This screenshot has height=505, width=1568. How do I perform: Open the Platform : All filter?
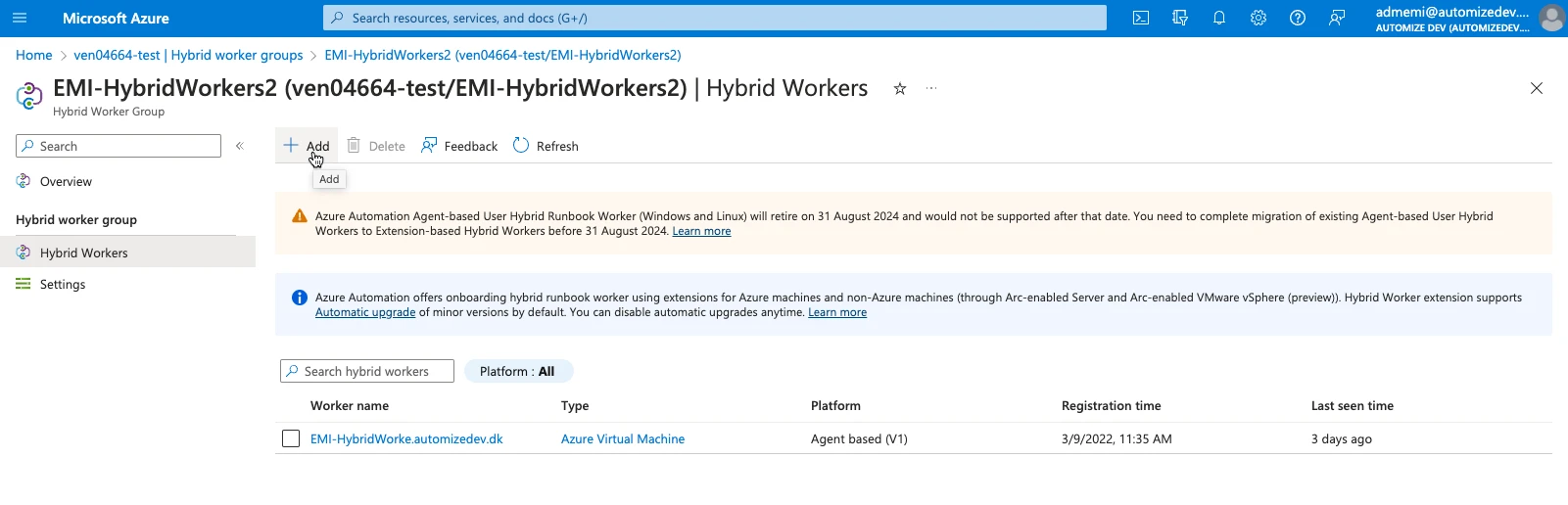517,372
